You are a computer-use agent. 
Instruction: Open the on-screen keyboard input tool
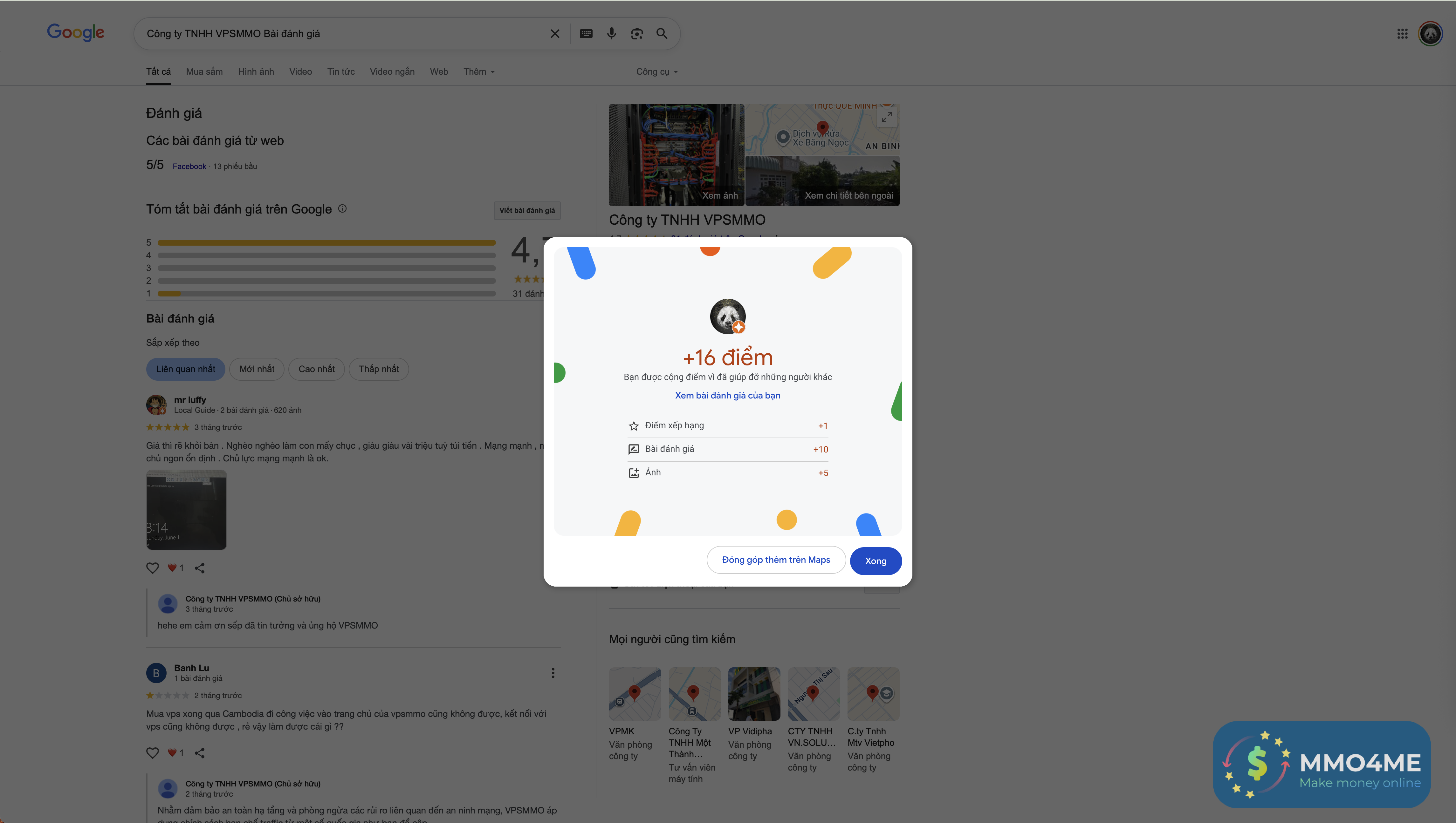coord(586,34)
